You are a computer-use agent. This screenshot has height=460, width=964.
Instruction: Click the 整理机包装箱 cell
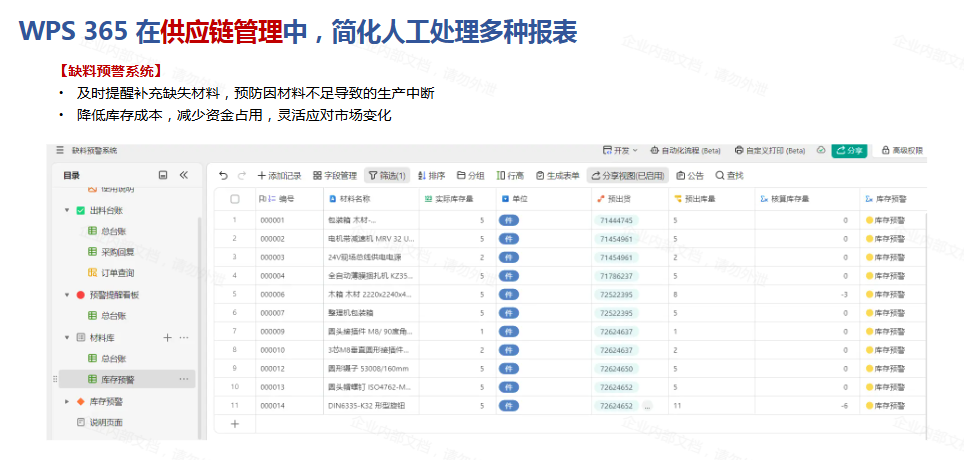coord(371,313)
